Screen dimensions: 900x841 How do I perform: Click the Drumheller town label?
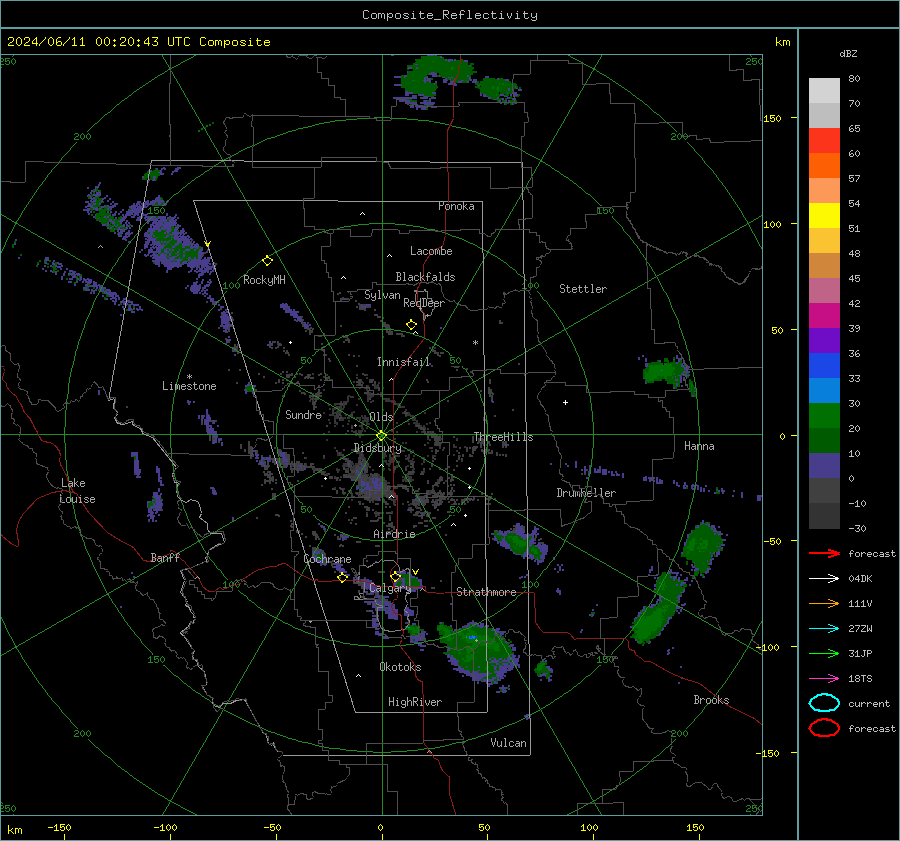click(x=586, y=493)
